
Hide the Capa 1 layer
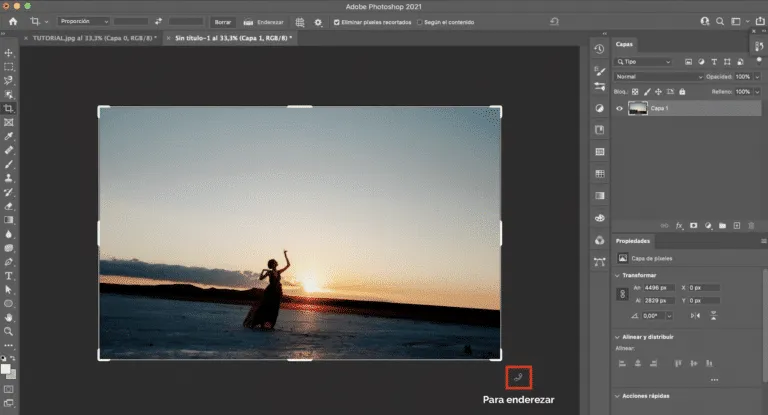point(619,108)
